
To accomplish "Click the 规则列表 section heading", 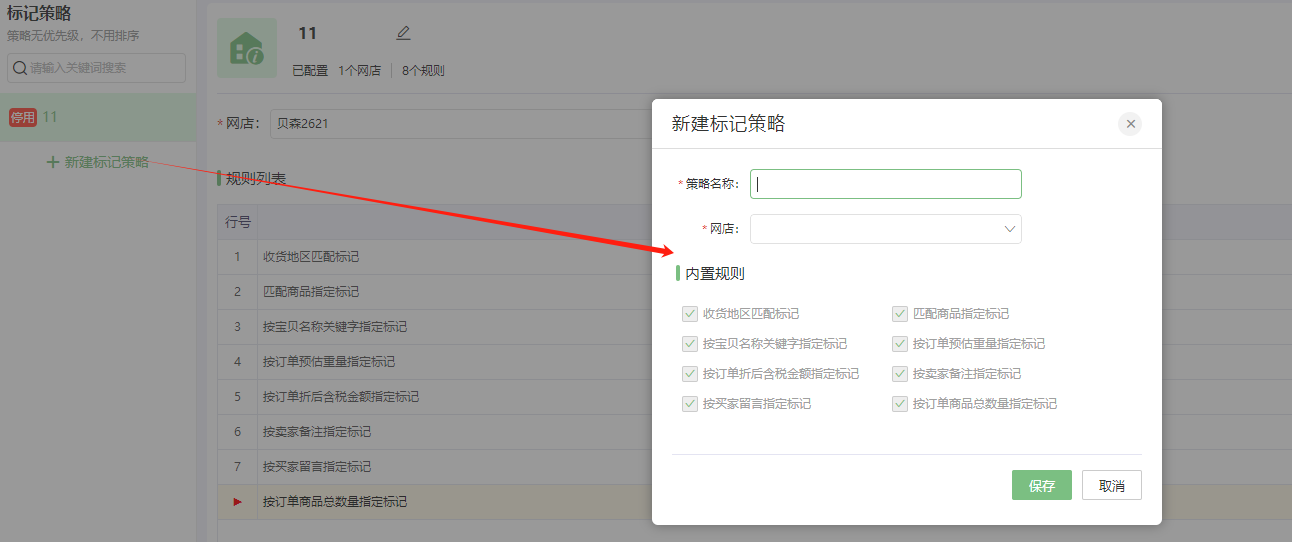I will tap(255, 179).
